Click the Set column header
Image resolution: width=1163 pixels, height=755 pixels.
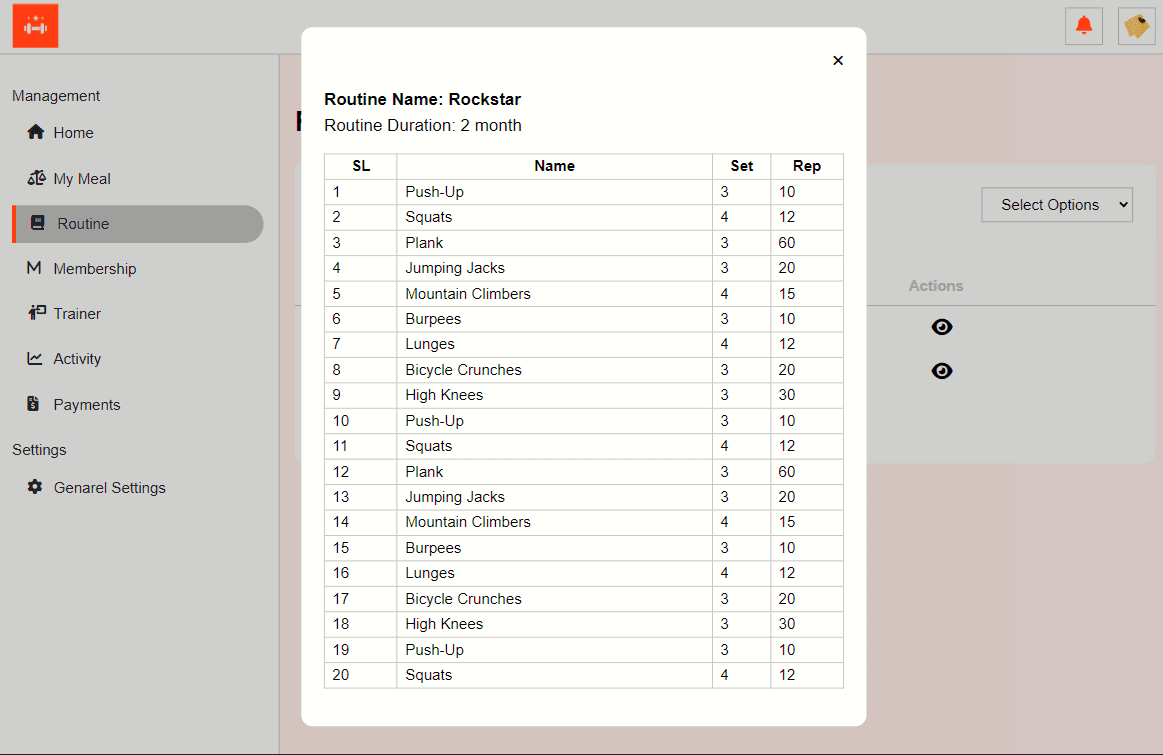[742, 166]
